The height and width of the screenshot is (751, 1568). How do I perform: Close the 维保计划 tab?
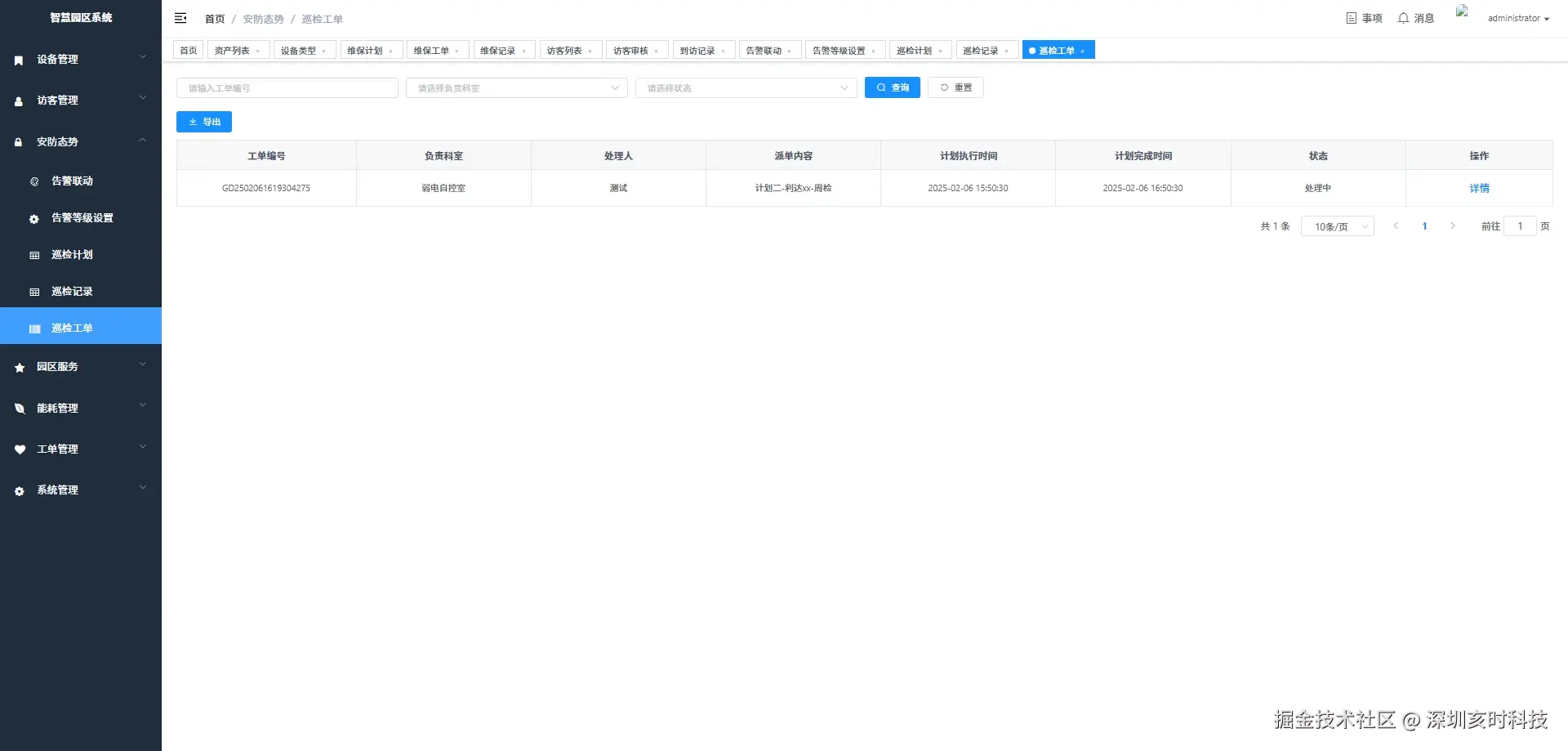tap(390, 51)
